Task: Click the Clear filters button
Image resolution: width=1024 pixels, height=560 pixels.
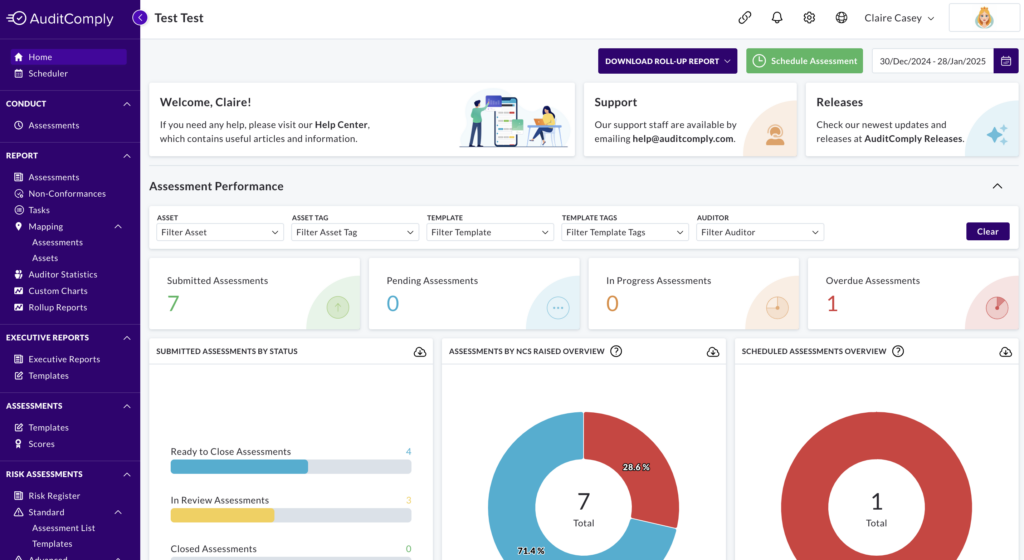Action: pyautogui.click(x=987, y=231)
